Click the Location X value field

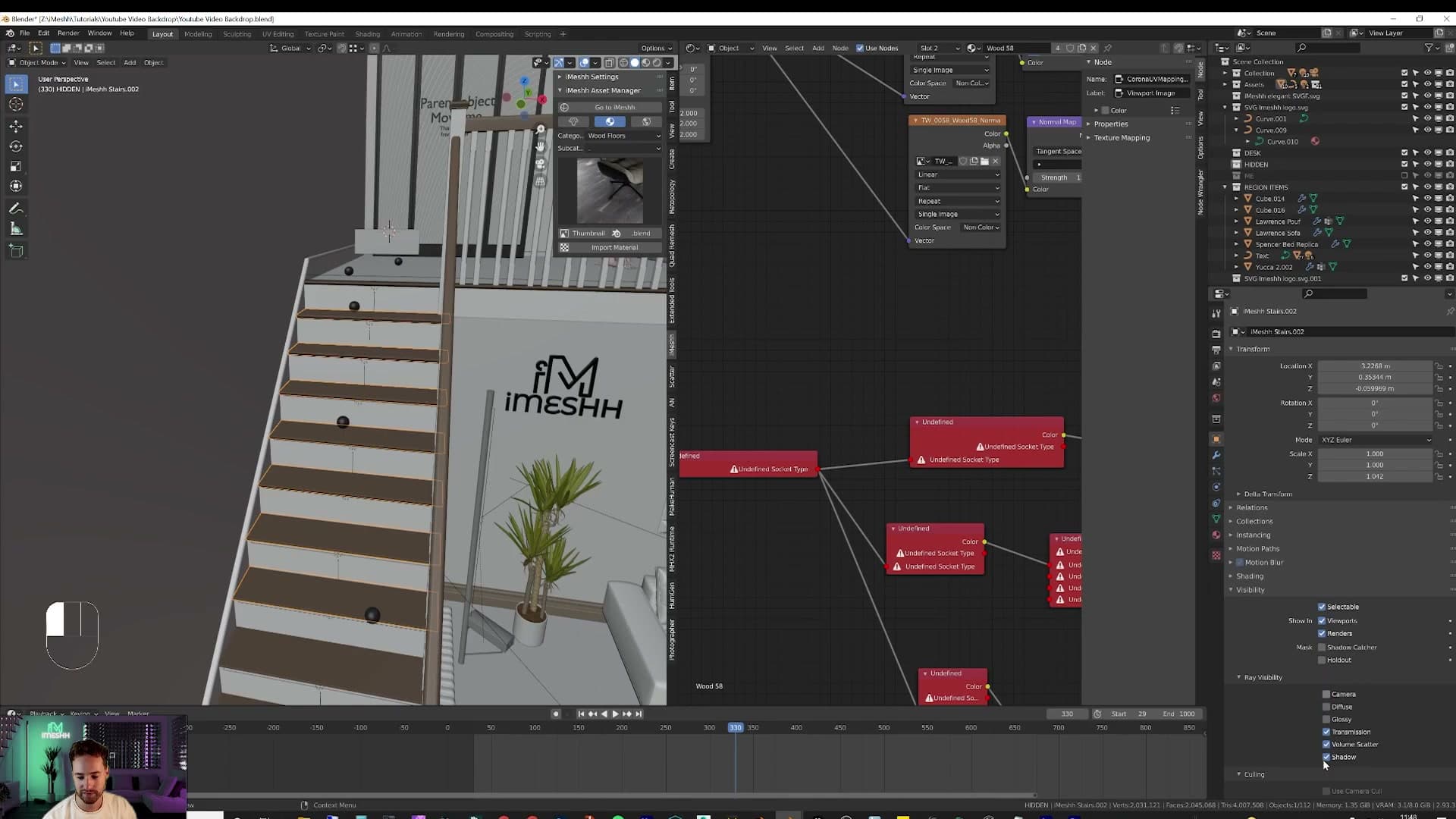[x=1375, y=366]
